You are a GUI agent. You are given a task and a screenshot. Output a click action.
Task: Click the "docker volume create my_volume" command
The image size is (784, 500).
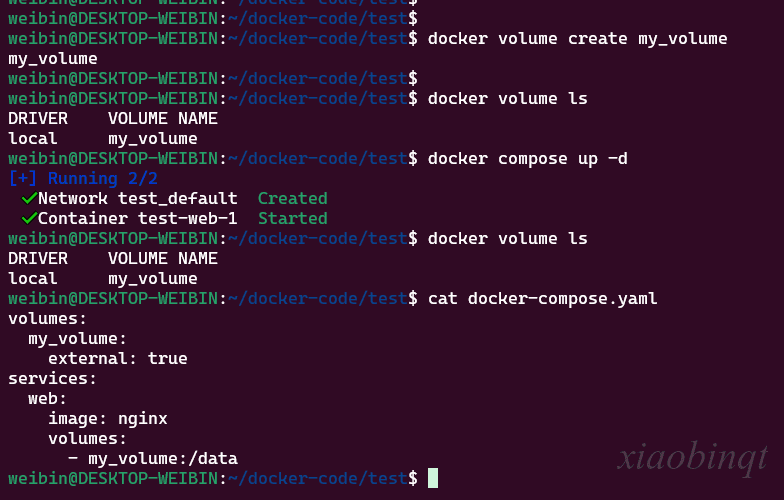(577, 39)
